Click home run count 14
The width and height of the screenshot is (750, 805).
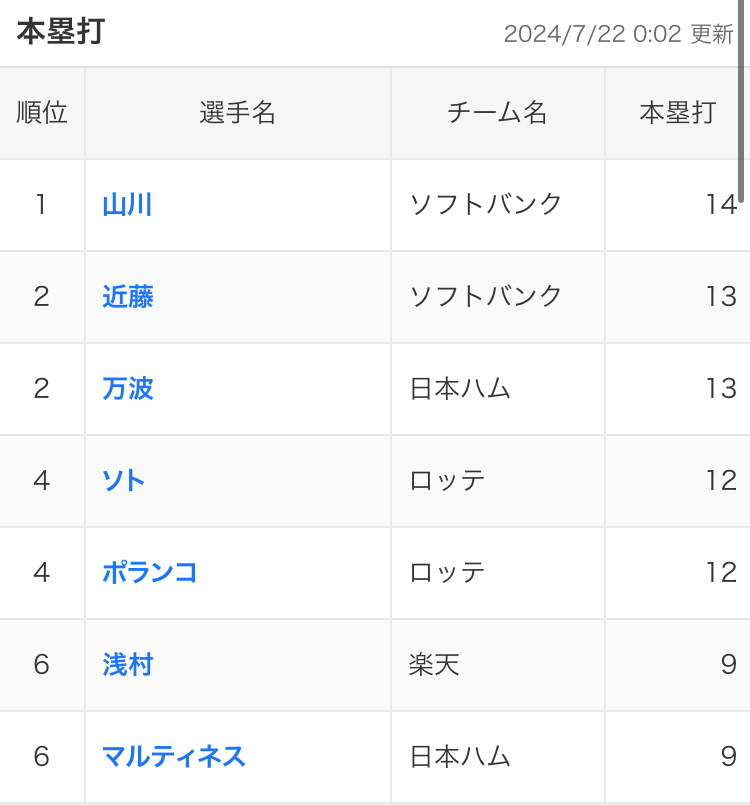click(720, 205)
